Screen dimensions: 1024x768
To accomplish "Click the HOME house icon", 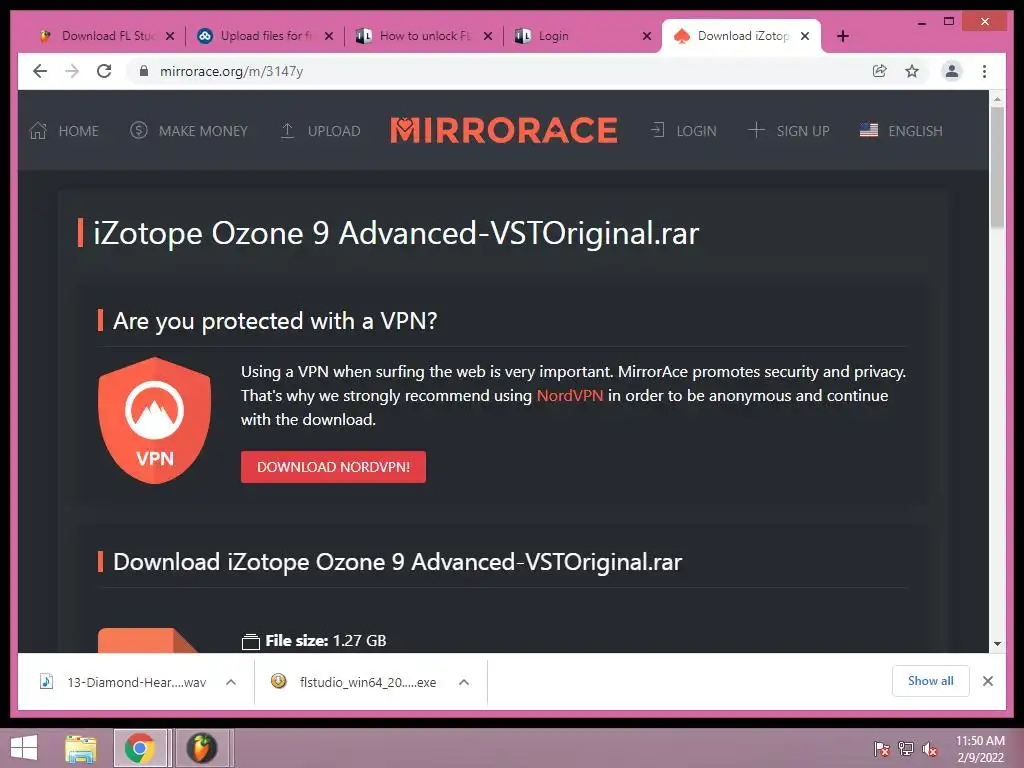I will [x=38, y=131].
